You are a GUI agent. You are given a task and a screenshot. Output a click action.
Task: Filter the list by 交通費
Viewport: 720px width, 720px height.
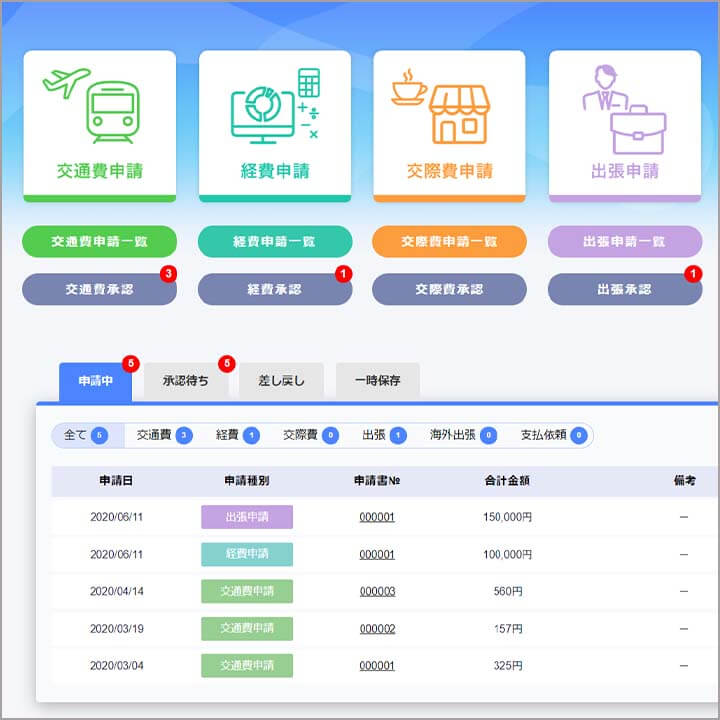[163, 435]
